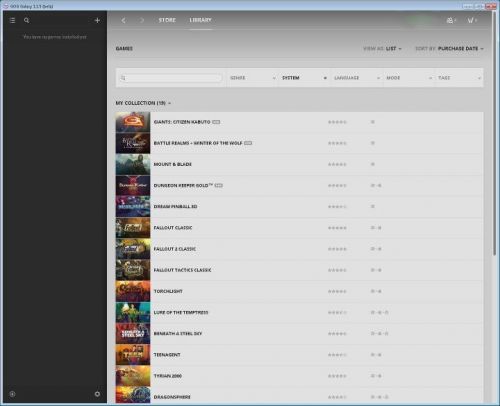Open the Tags filter dropdown
Image resolution: width=500 pixels, height=406 pixels.
[x=459, y=78]
